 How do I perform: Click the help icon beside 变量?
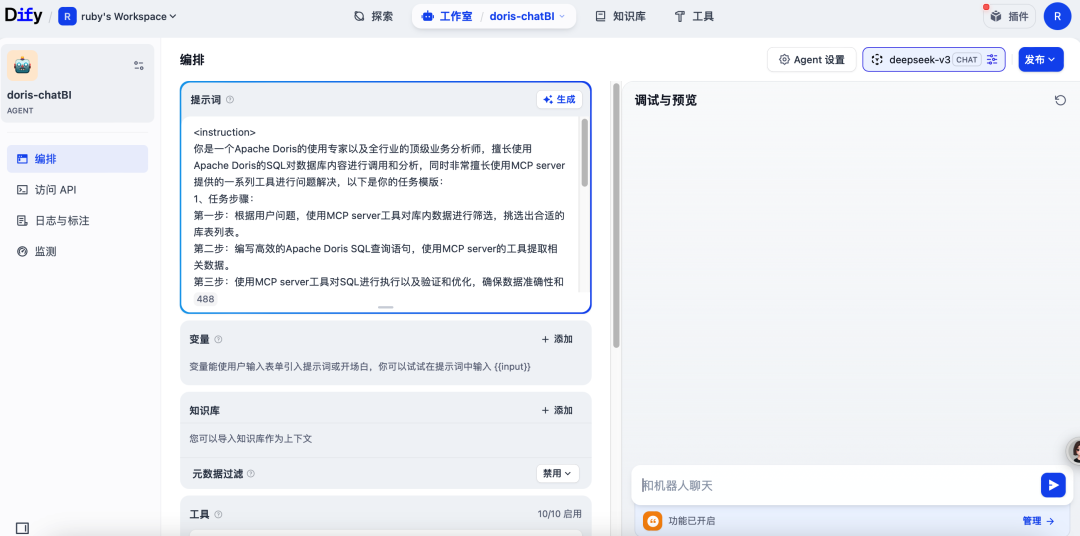coord(218,340)
